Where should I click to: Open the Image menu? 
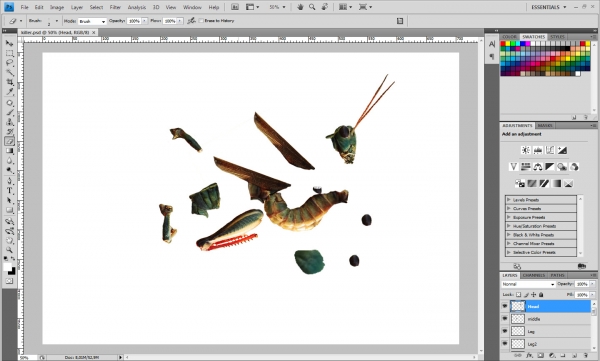57,7
